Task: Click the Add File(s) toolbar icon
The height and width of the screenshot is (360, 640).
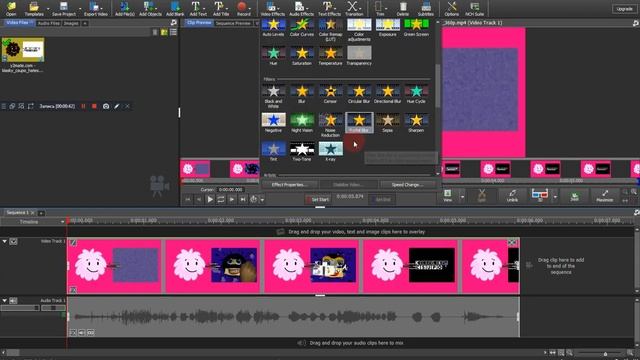Action: tap(124, 8)
